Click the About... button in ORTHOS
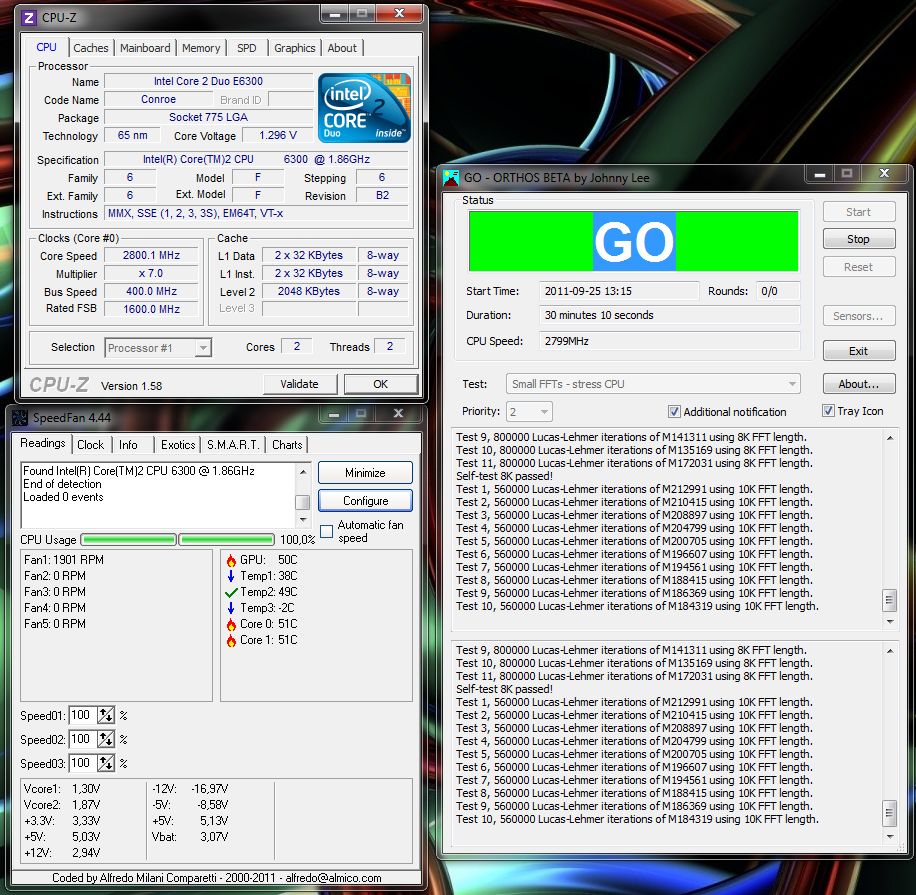This screenshot has height=895, width=916. (x=858, y=384)
